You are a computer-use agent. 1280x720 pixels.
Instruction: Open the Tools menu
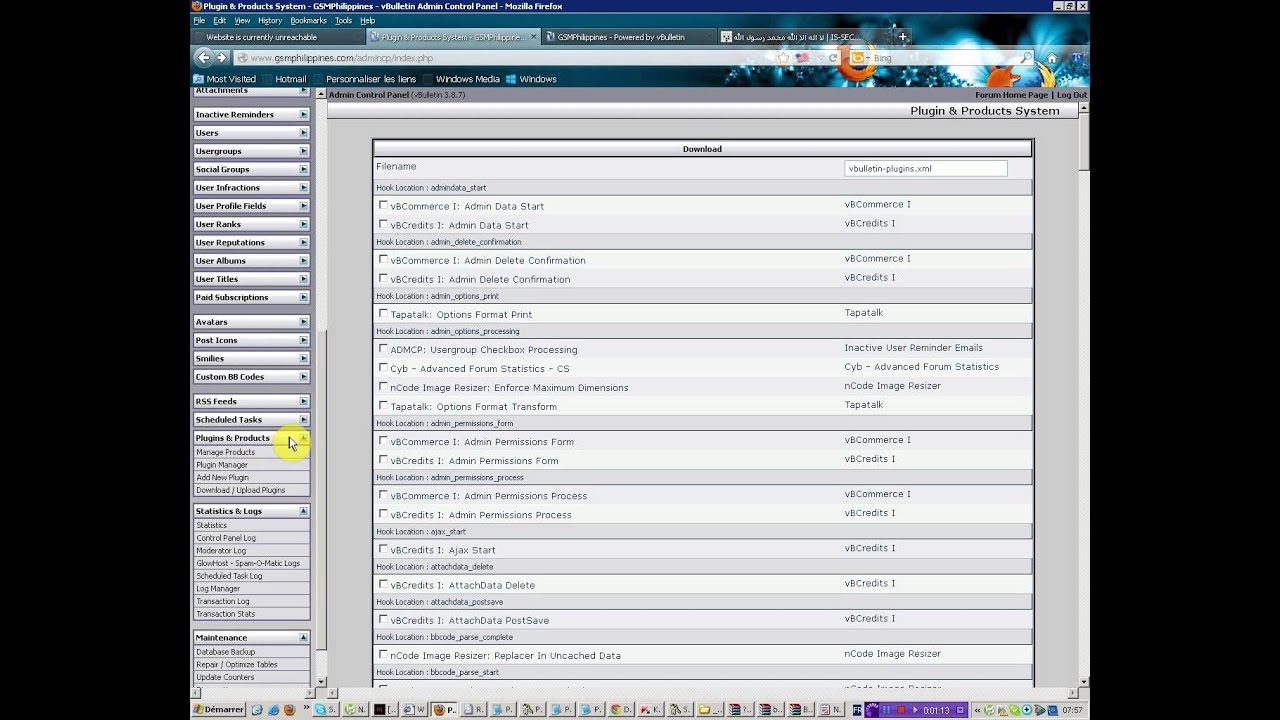pos(343,20)
